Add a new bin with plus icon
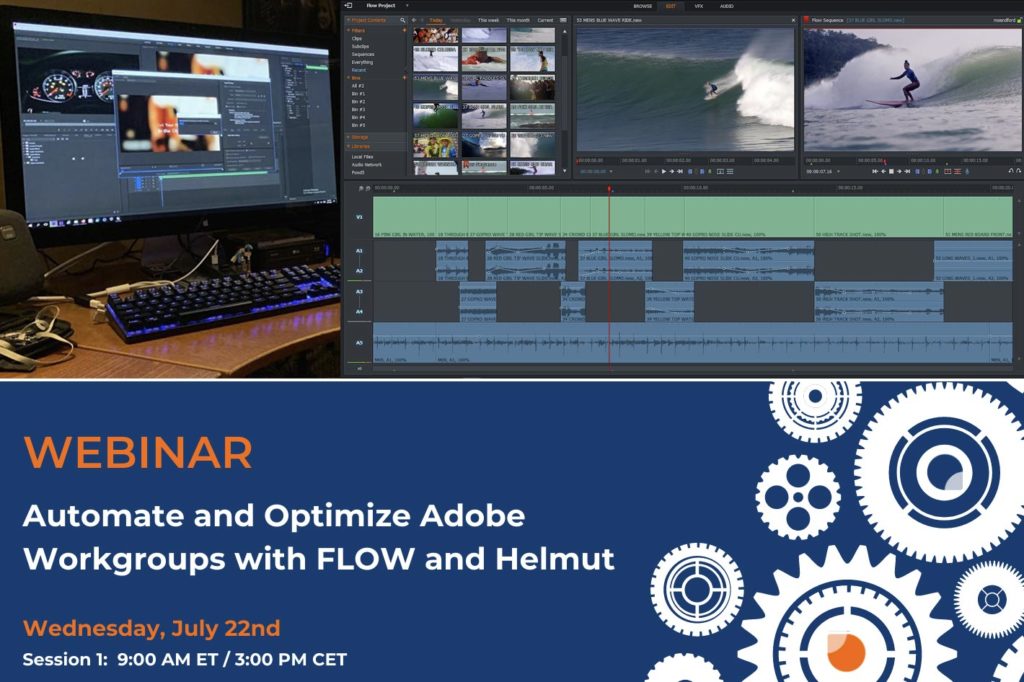This screenshot has height=682, width=1024. [404, 78]
